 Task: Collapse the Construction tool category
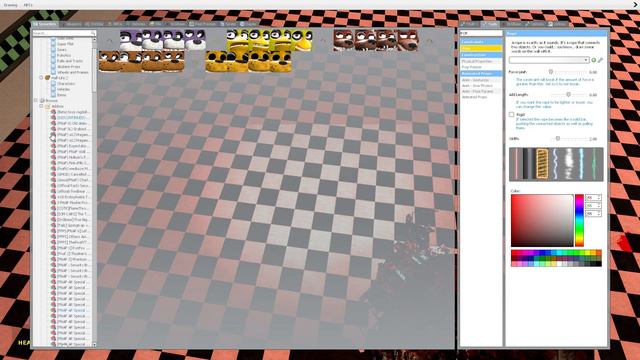coord(481,55)
